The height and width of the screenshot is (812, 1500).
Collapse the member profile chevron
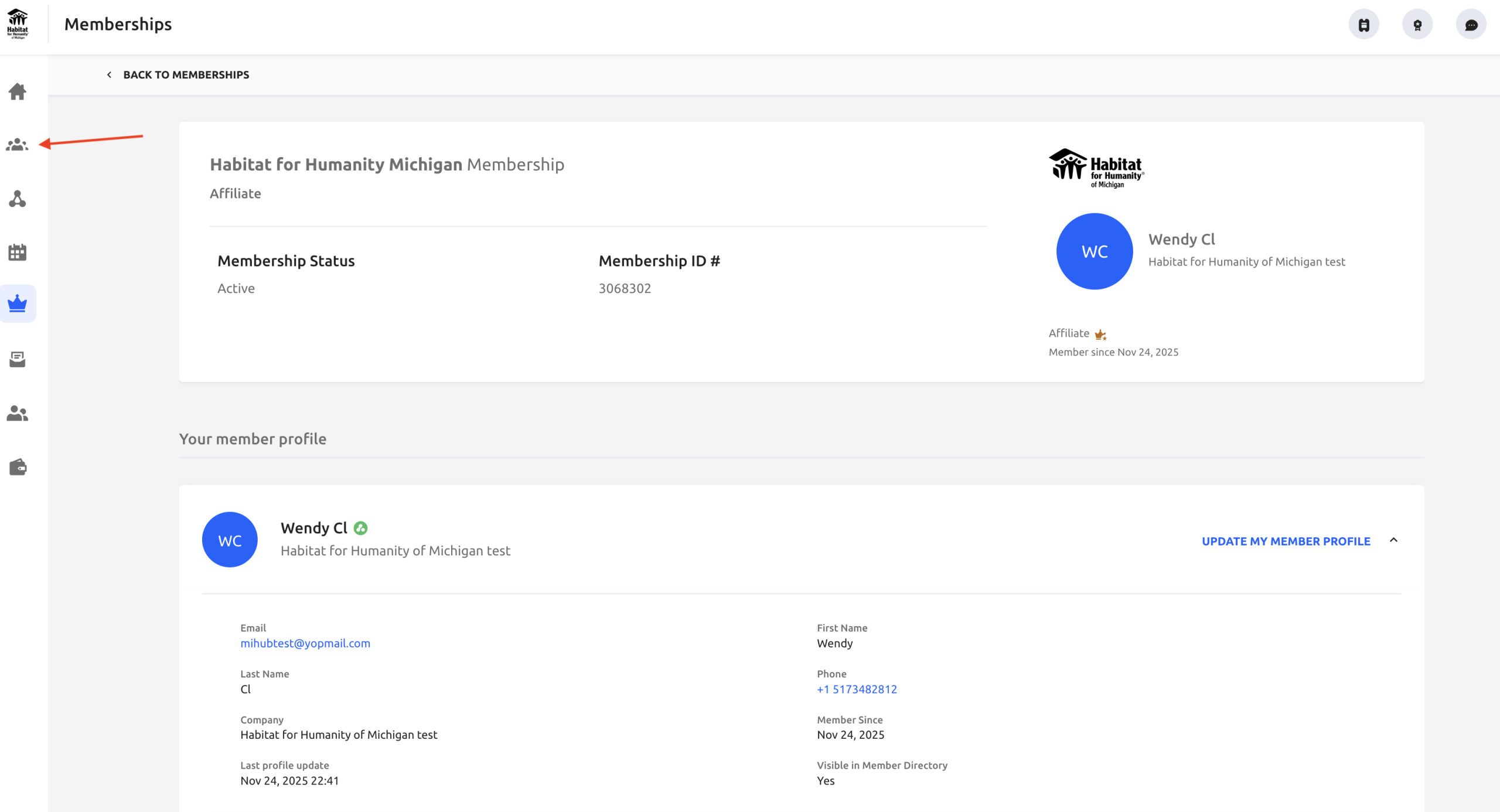[x=1393, y=540]
